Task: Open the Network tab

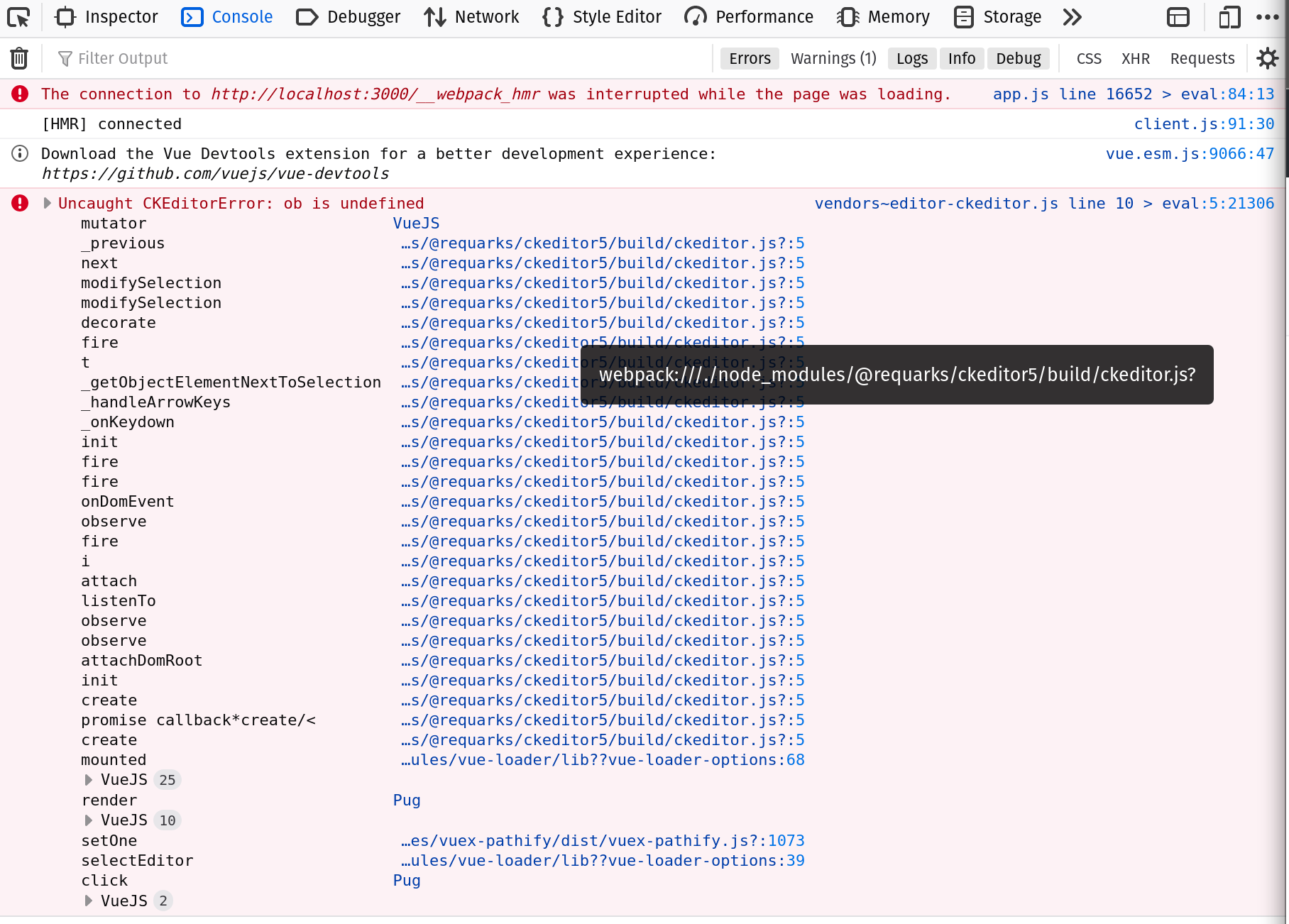Action: pyautogui.click(x=471, y=17)
